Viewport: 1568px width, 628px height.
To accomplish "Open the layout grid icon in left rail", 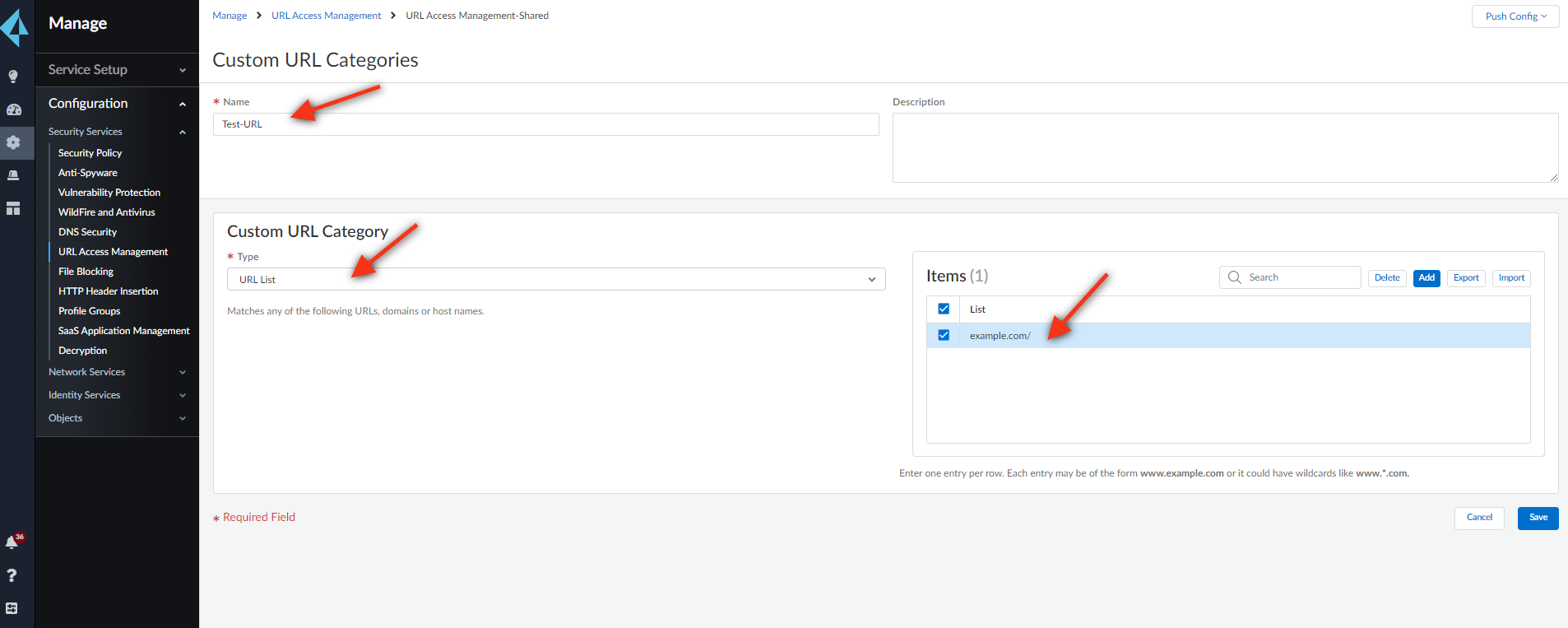I will click(13, 208).
